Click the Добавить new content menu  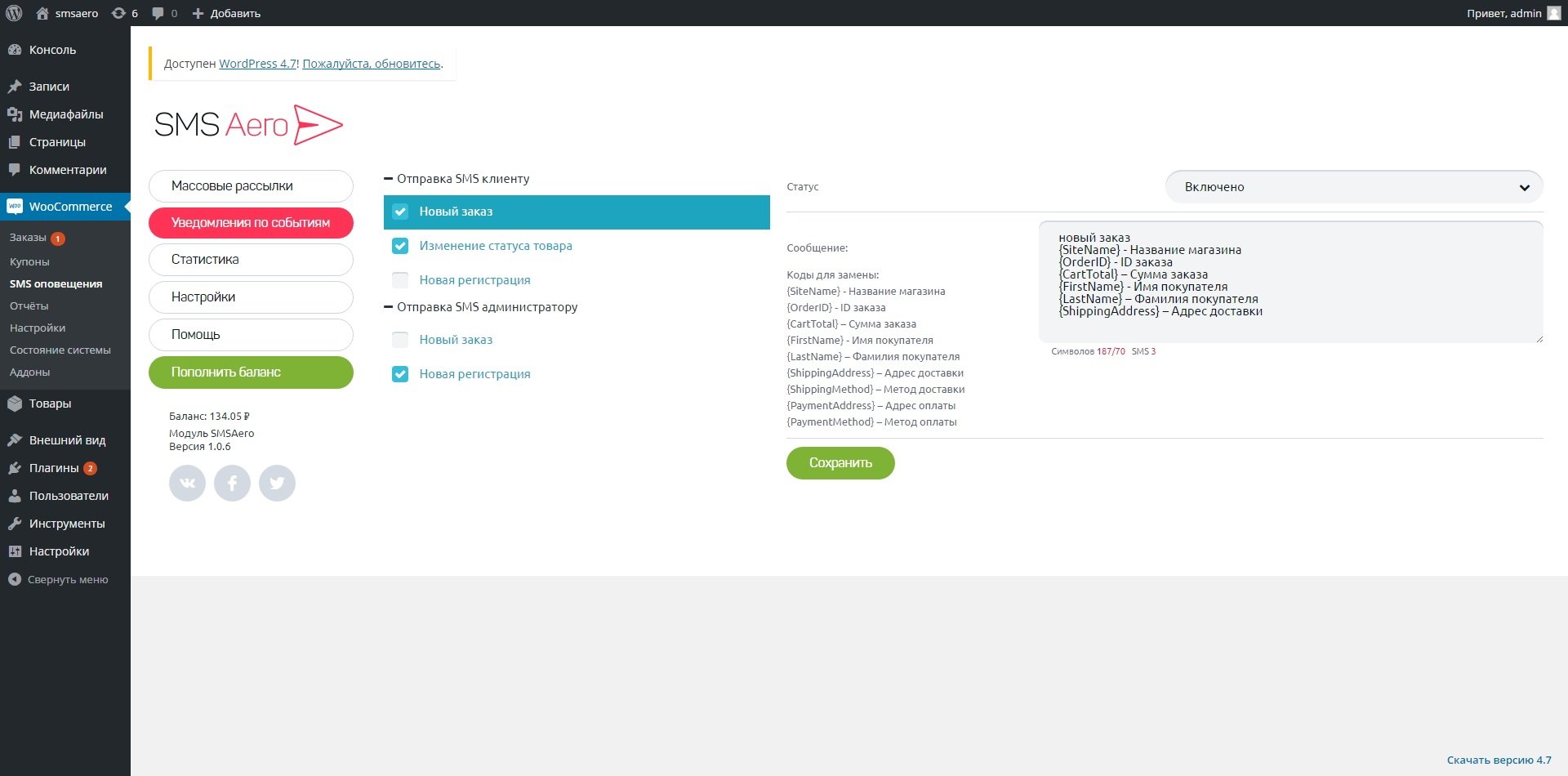click(226, 13)
